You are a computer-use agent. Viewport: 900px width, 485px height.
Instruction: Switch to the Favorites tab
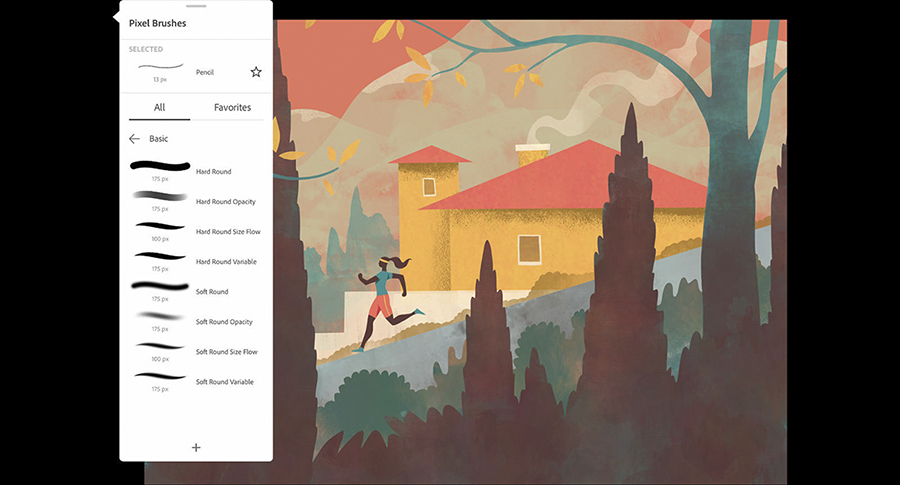click(232, 107)
